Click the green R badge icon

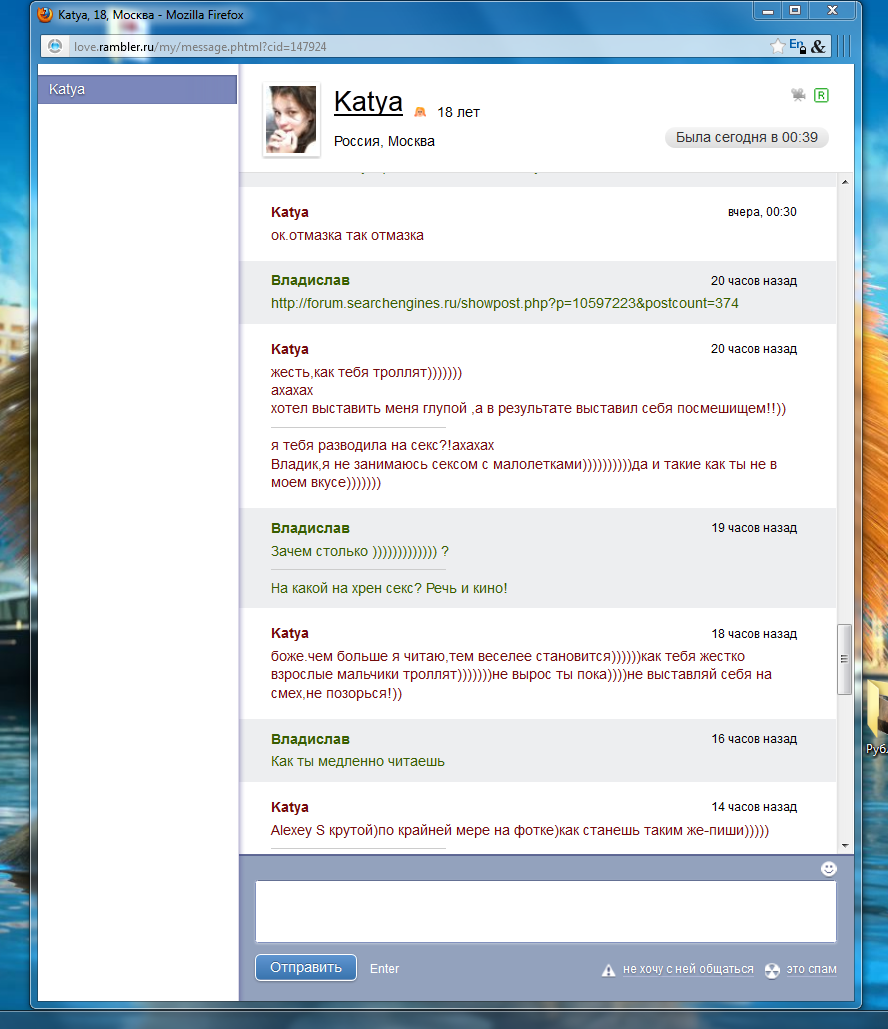pyautogui.click(x=821, y=95)
